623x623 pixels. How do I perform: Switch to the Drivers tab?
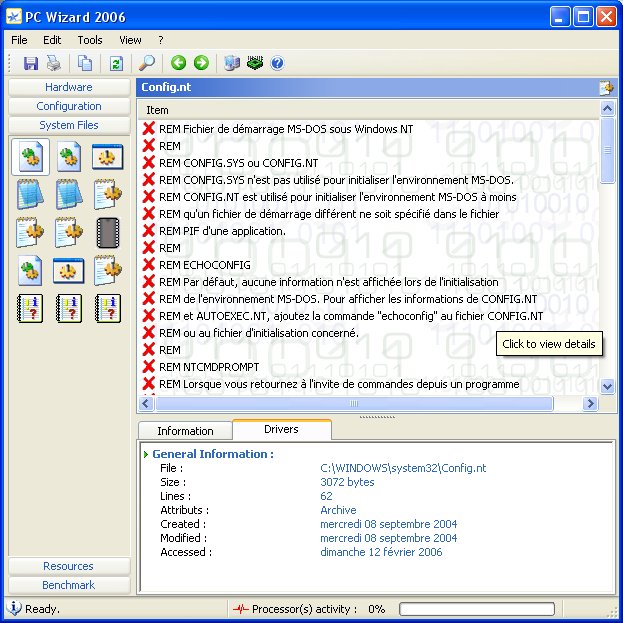(x=281, y=429)
